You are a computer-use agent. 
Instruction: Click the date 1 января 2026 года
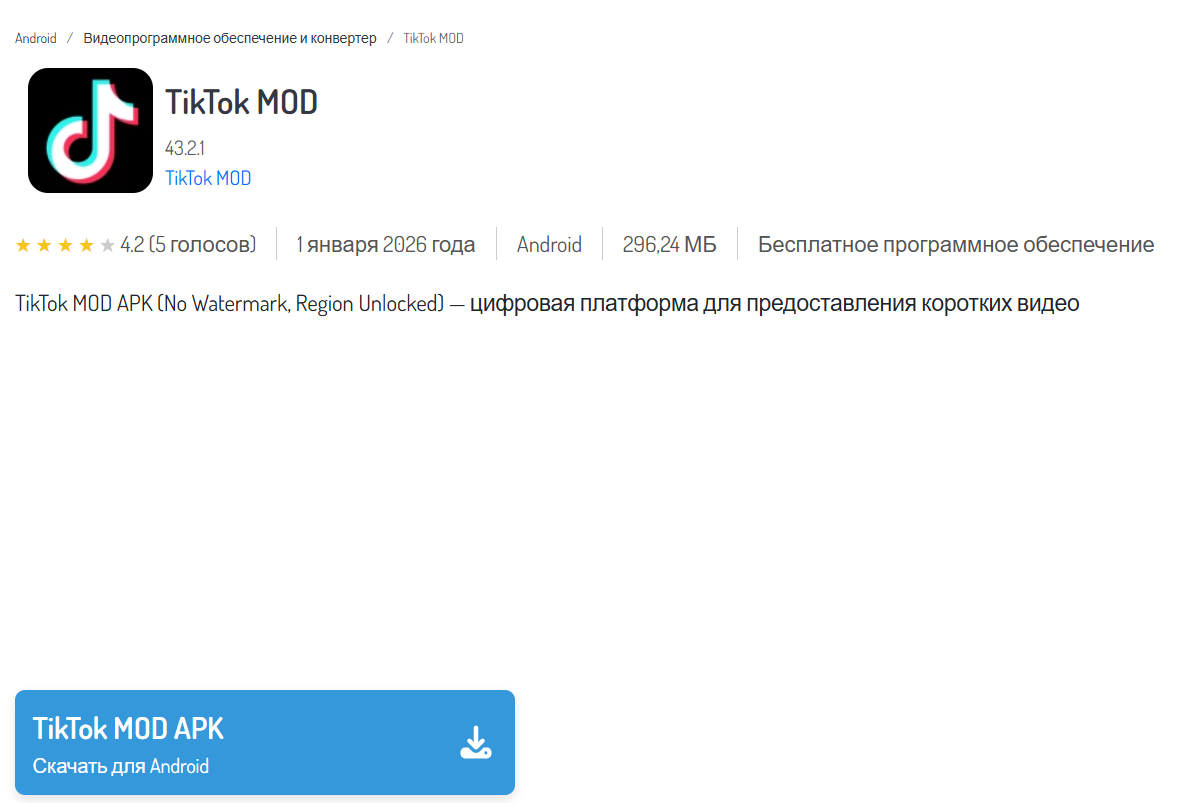386,245
